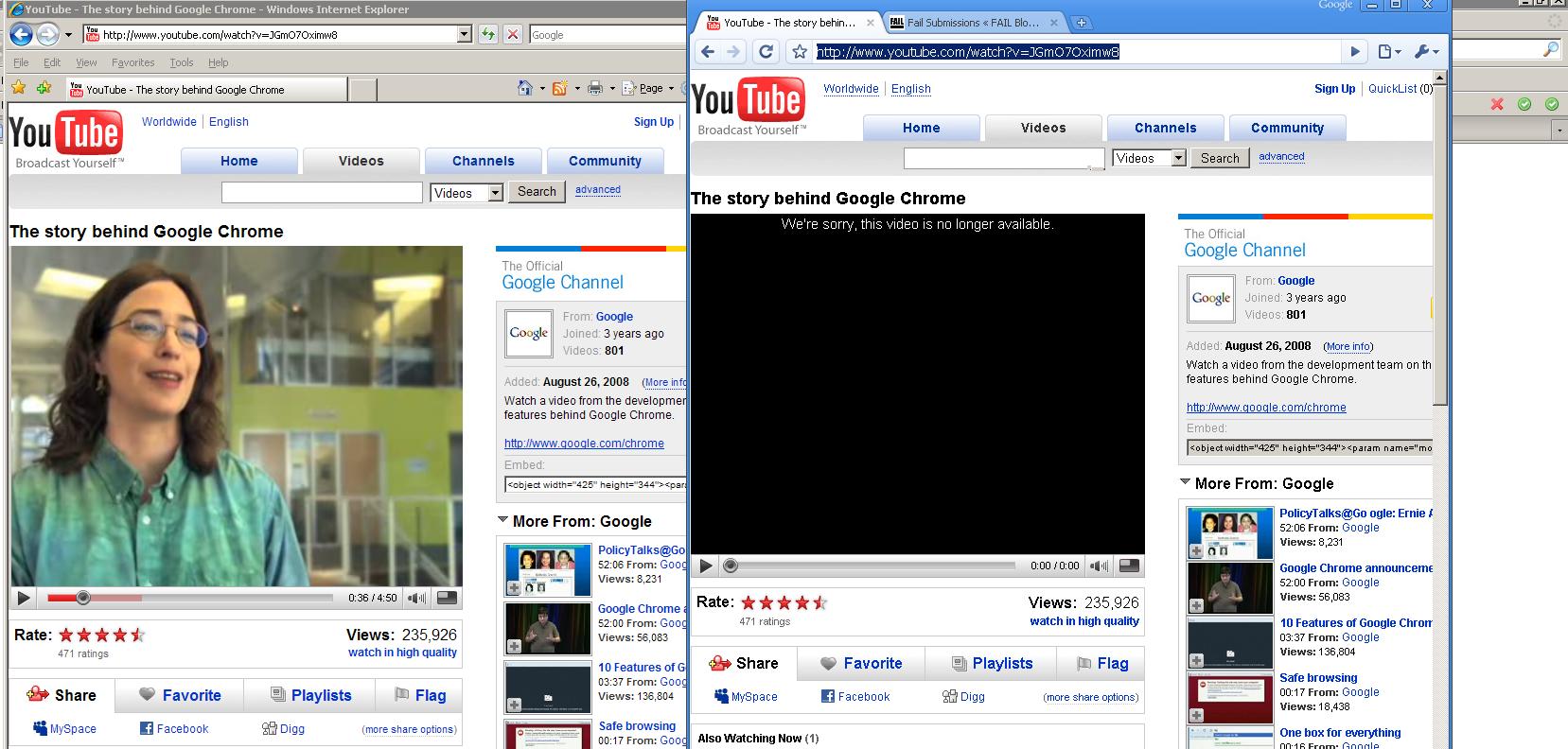The height and width of the screenshot is (749, 1568).
Task: Click Internet Explorer's Forward arrow button
Action: point(47,35)
